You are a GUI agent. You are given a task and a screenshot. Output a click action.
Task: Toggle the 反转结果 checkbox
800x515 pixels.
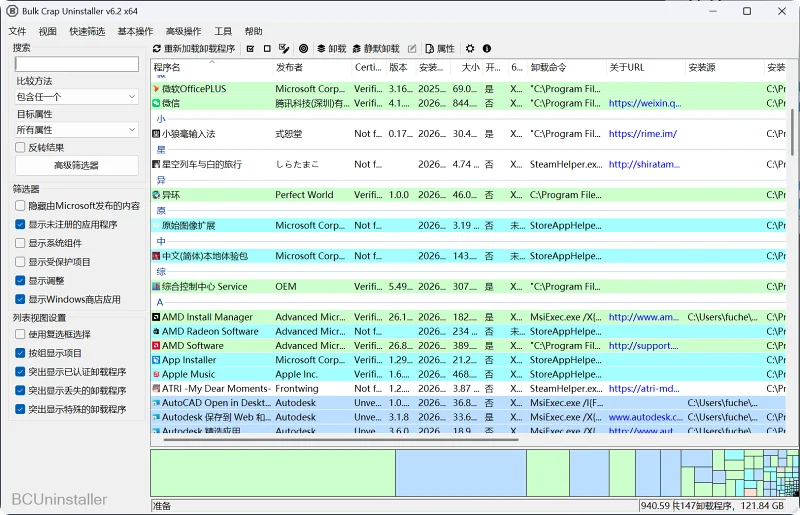(x=20, y=148)
